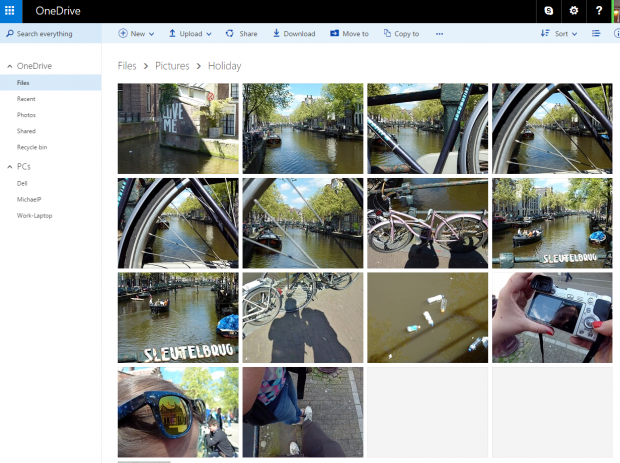Screen dimensions: 620x463
Task: Click the Share button label
Action: click(248, 34)
